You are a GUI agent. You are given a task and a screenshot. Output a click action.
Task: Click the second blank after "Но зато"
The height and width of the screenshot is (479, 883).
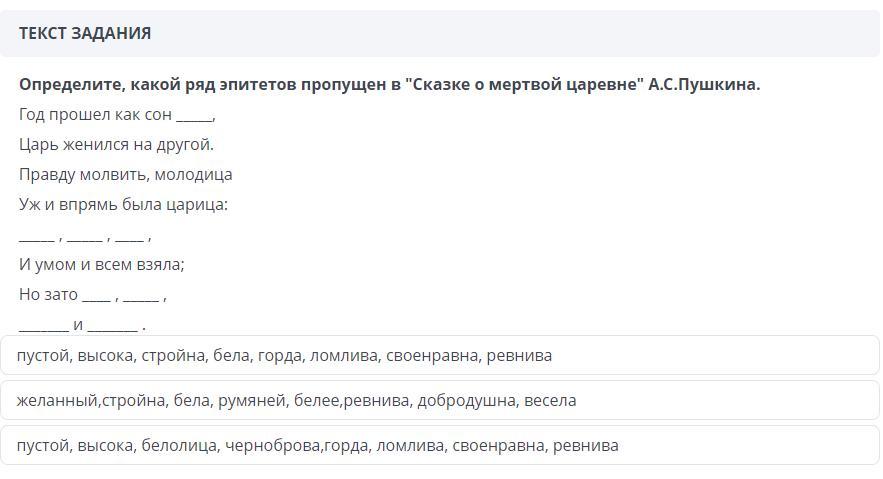coord(141,298)
